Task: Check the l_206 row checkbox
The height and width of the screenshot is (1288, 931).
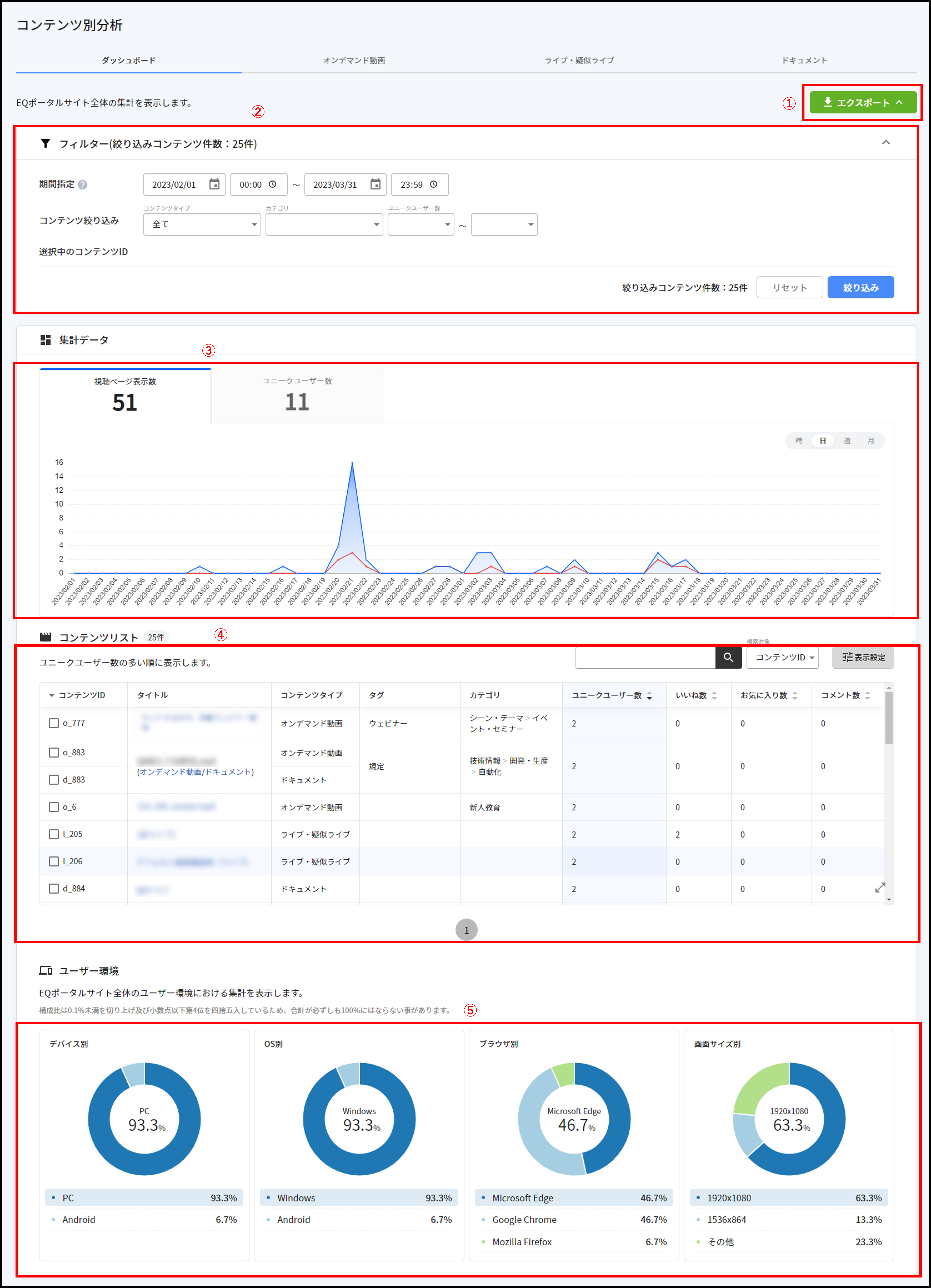Action: pyautogui.click(x=54, y=861)
